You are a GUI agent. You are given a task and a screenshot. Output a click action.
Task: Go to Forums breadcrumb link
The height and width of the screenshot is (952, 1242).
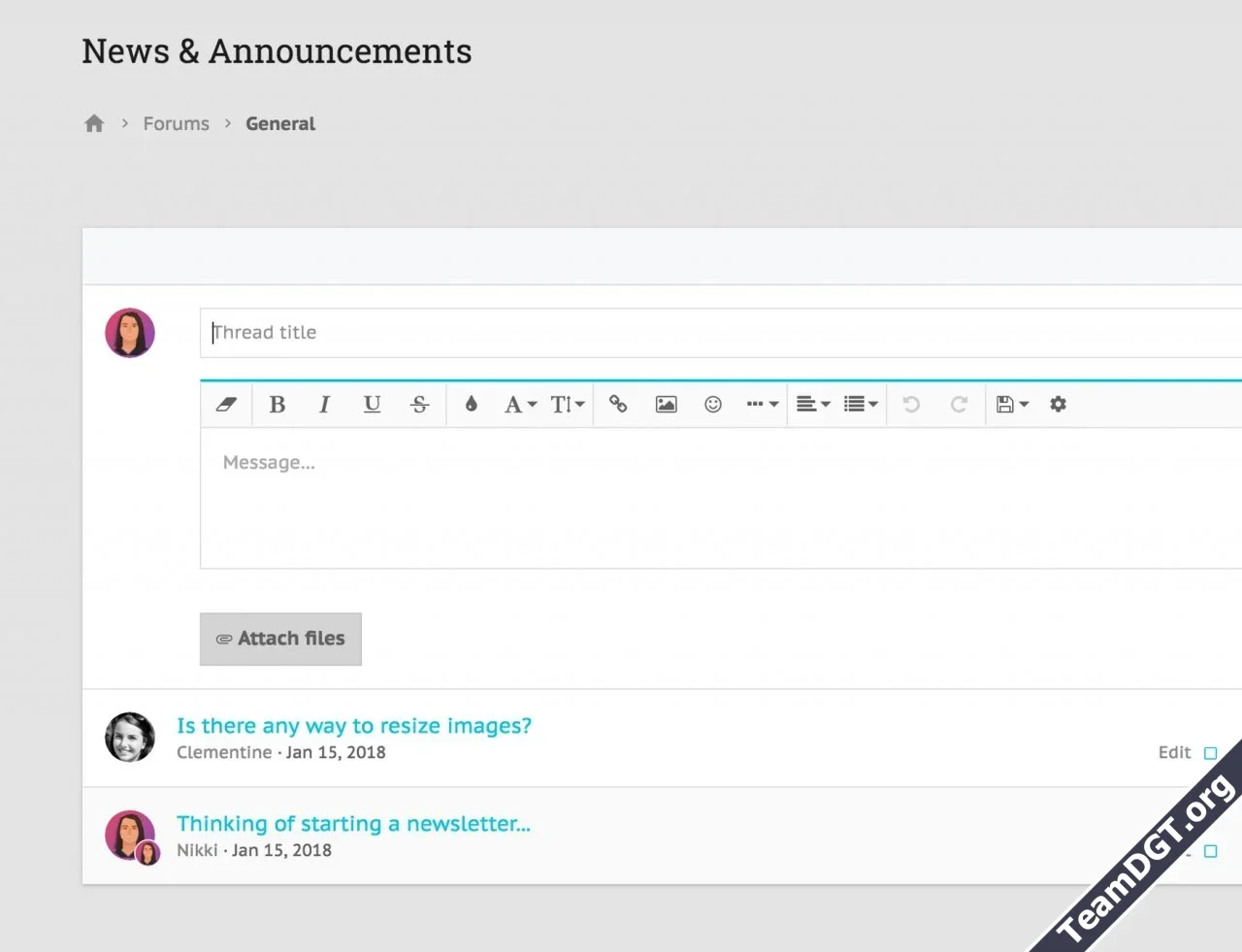point(176,123)
